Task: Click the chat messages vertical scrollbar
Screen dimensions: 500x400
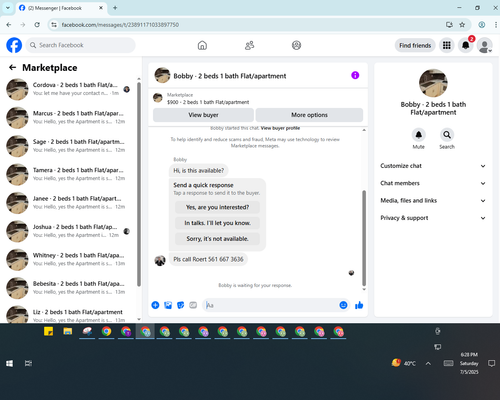Action: click(x=364, y=238)
